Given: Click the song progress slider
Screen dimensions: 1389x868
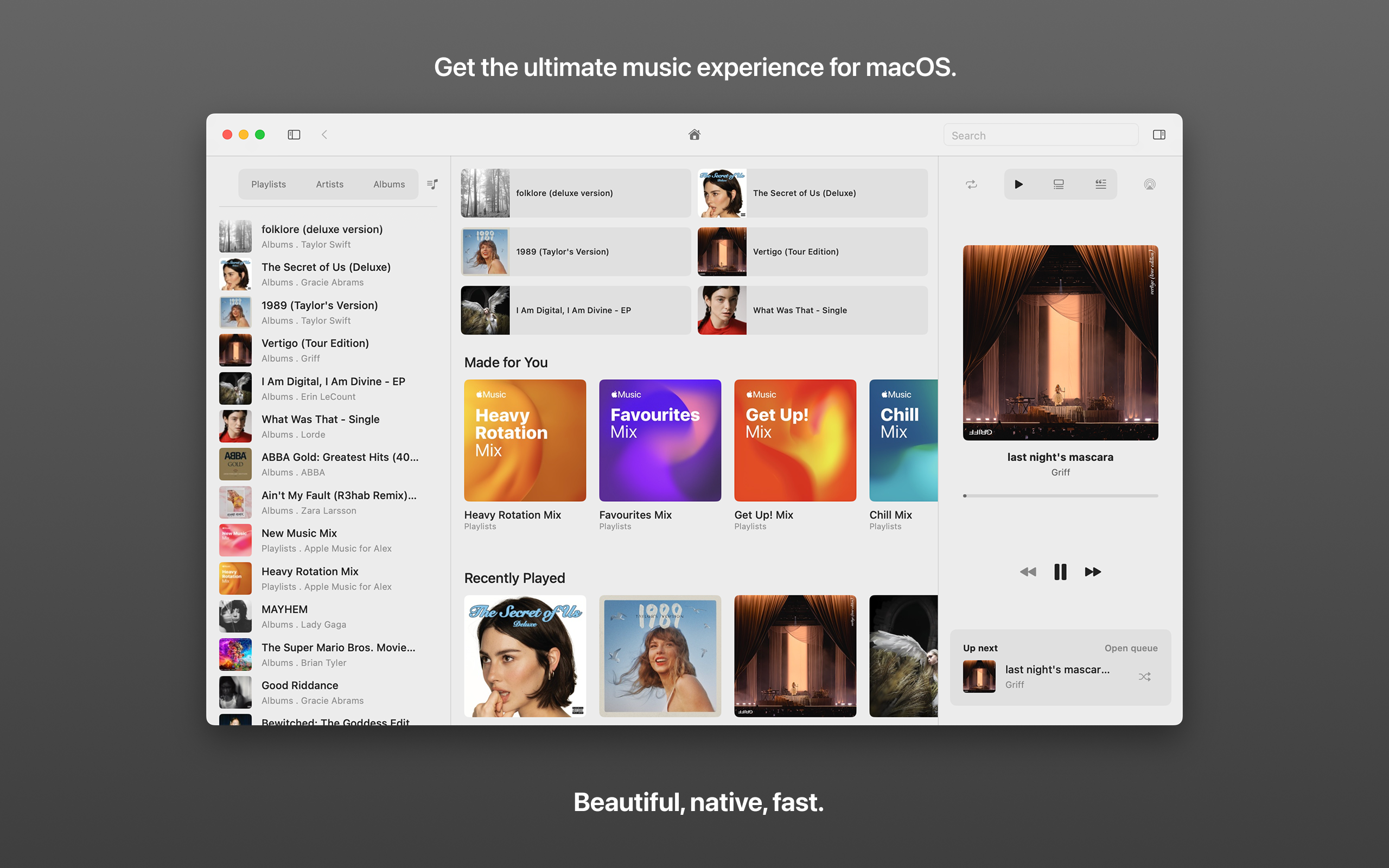Looking at the screenshot, I should click(1060, 495).
